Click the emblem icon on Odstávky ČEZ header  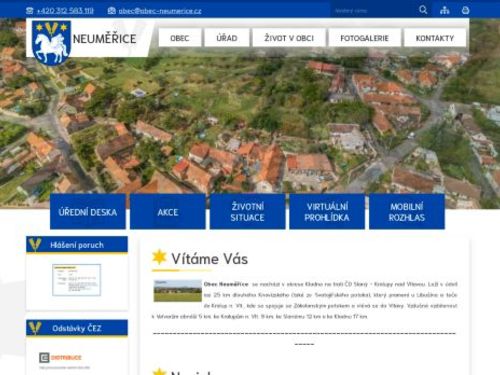coord(35,328)
